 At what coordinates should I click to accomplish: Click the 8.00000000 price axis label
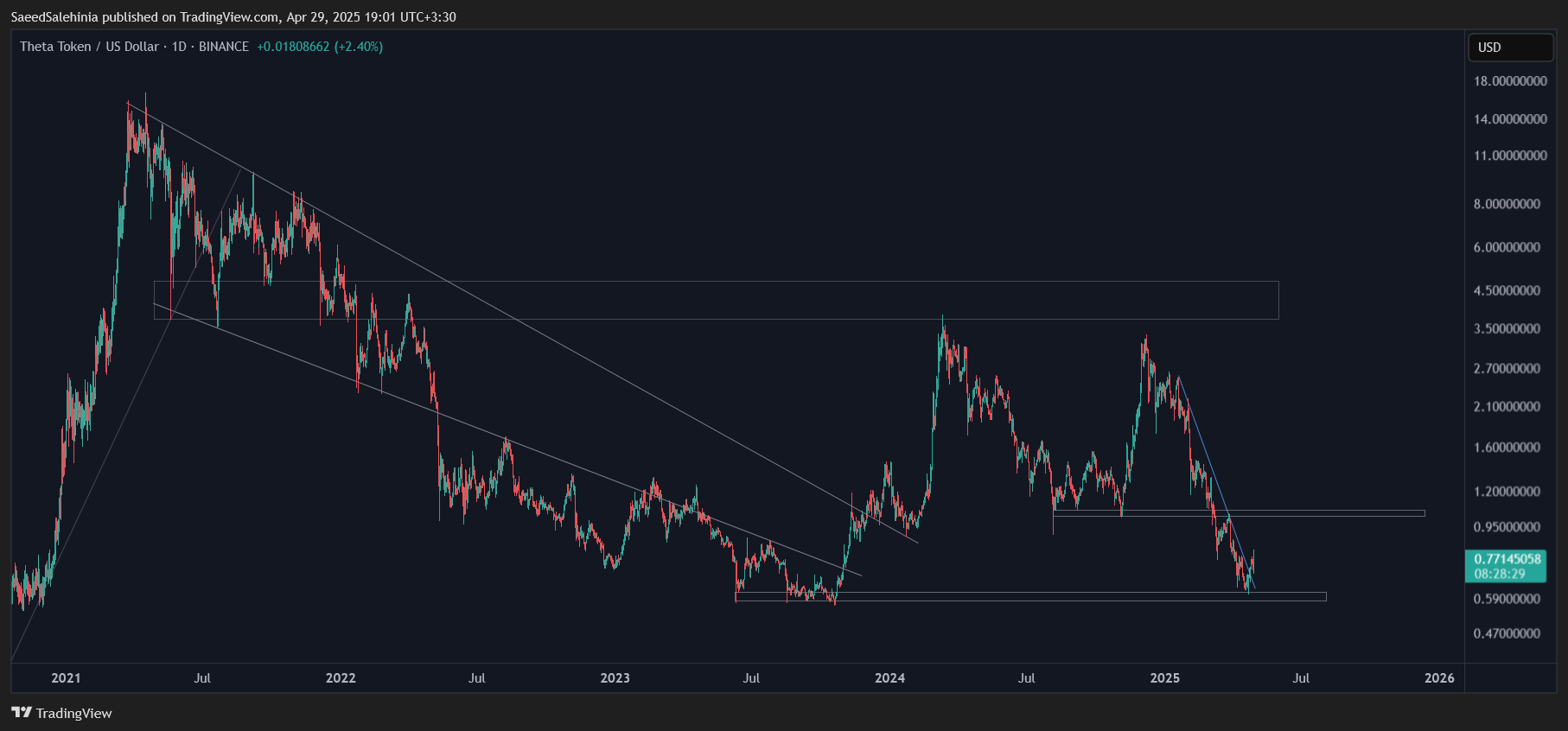pos(1507,205)
